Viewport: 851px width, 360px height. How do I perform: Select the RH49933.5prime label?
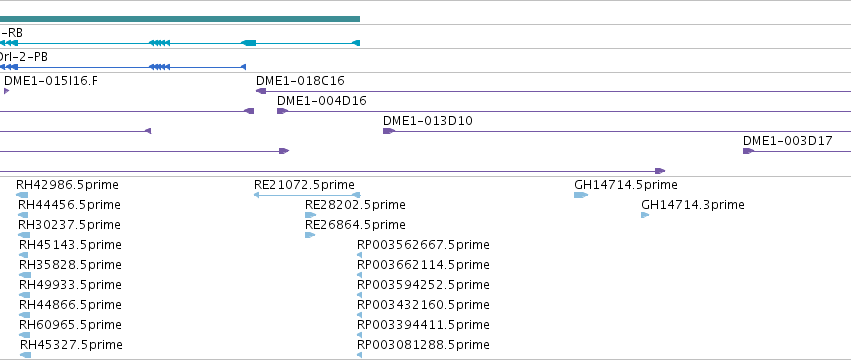click(70, 285)
